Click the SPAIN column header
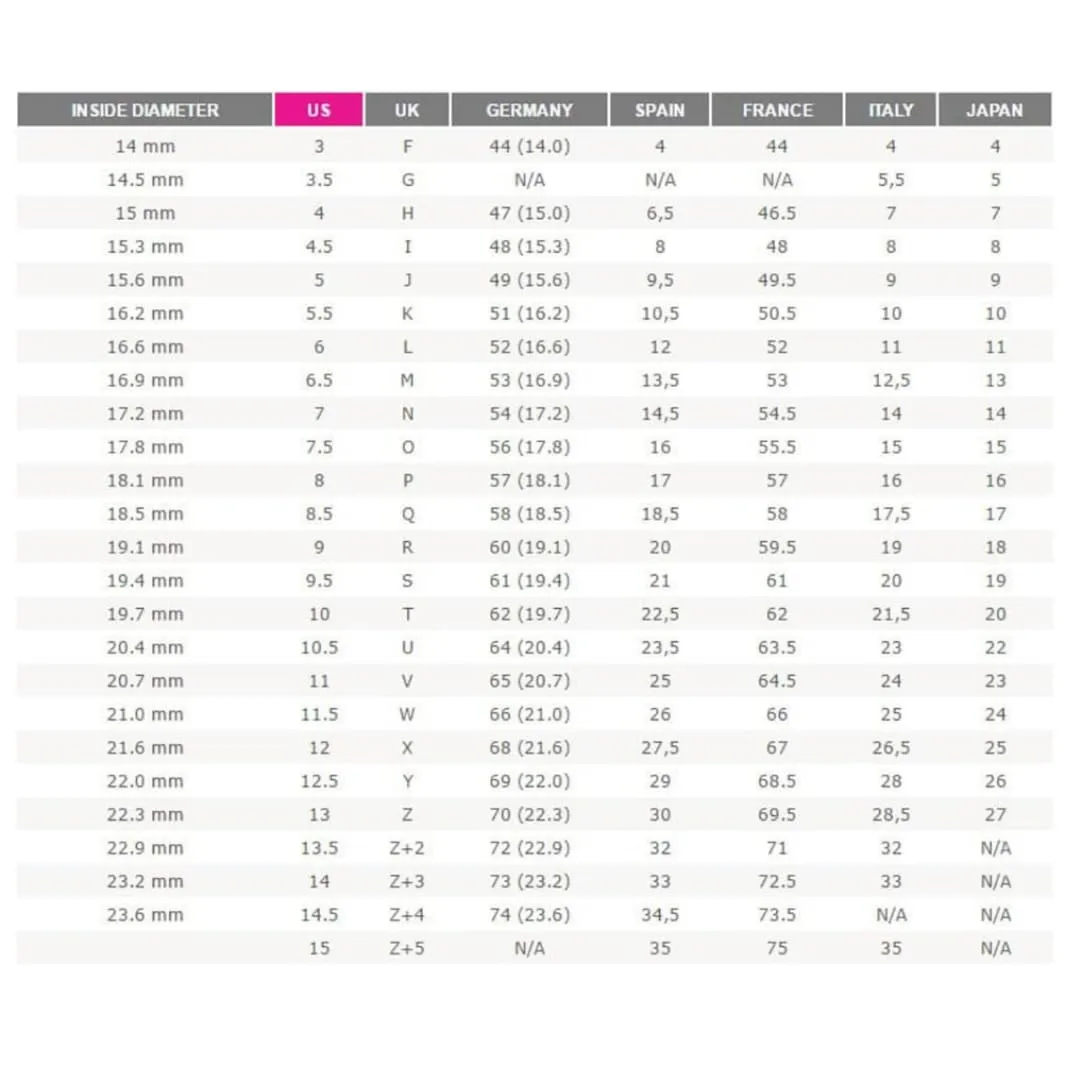This screenshot has height=1080, width=1080. pyautogui.click(x=659, y=110)
